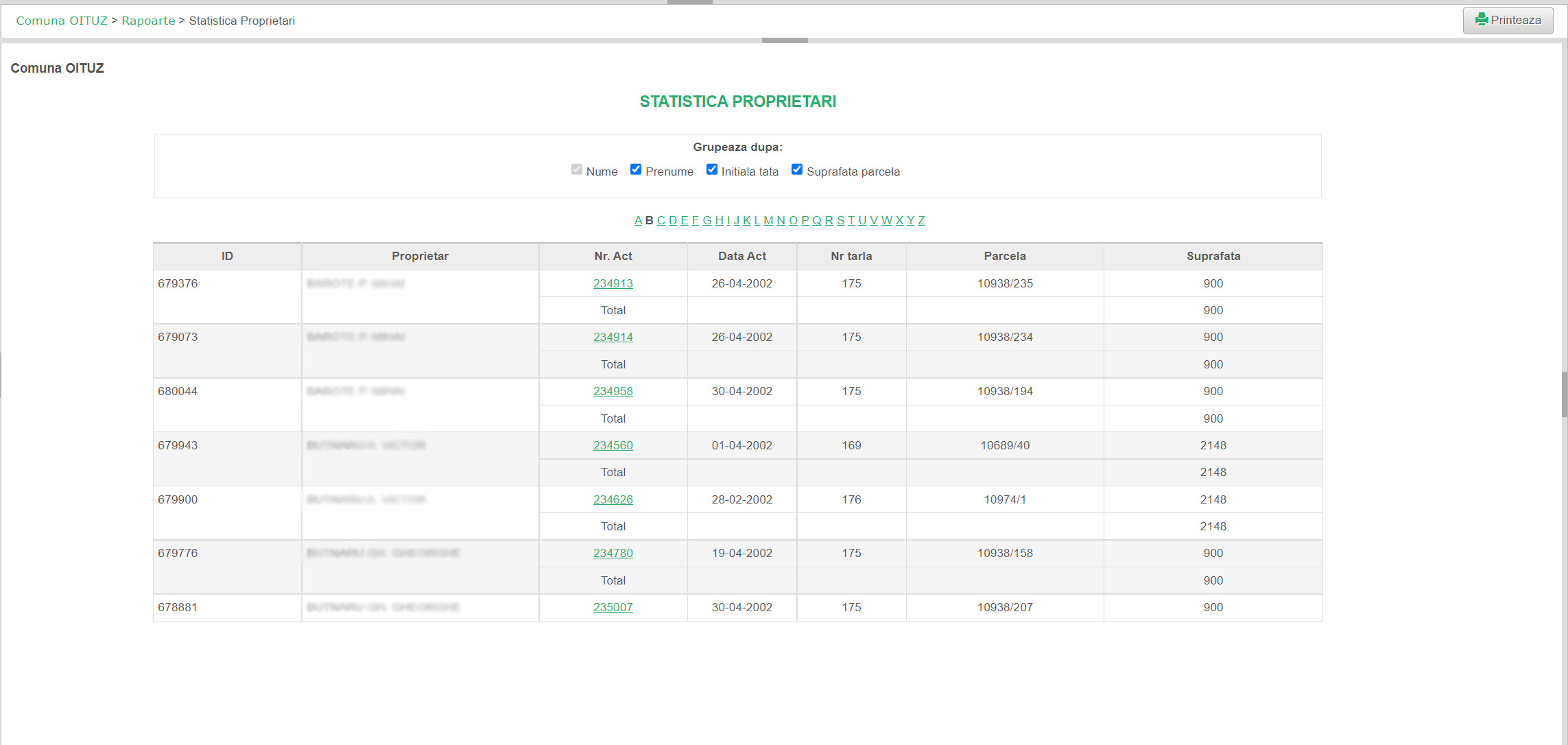Open act number 234913
Viewport: 1568px width, 745px height.
[613, 283]
